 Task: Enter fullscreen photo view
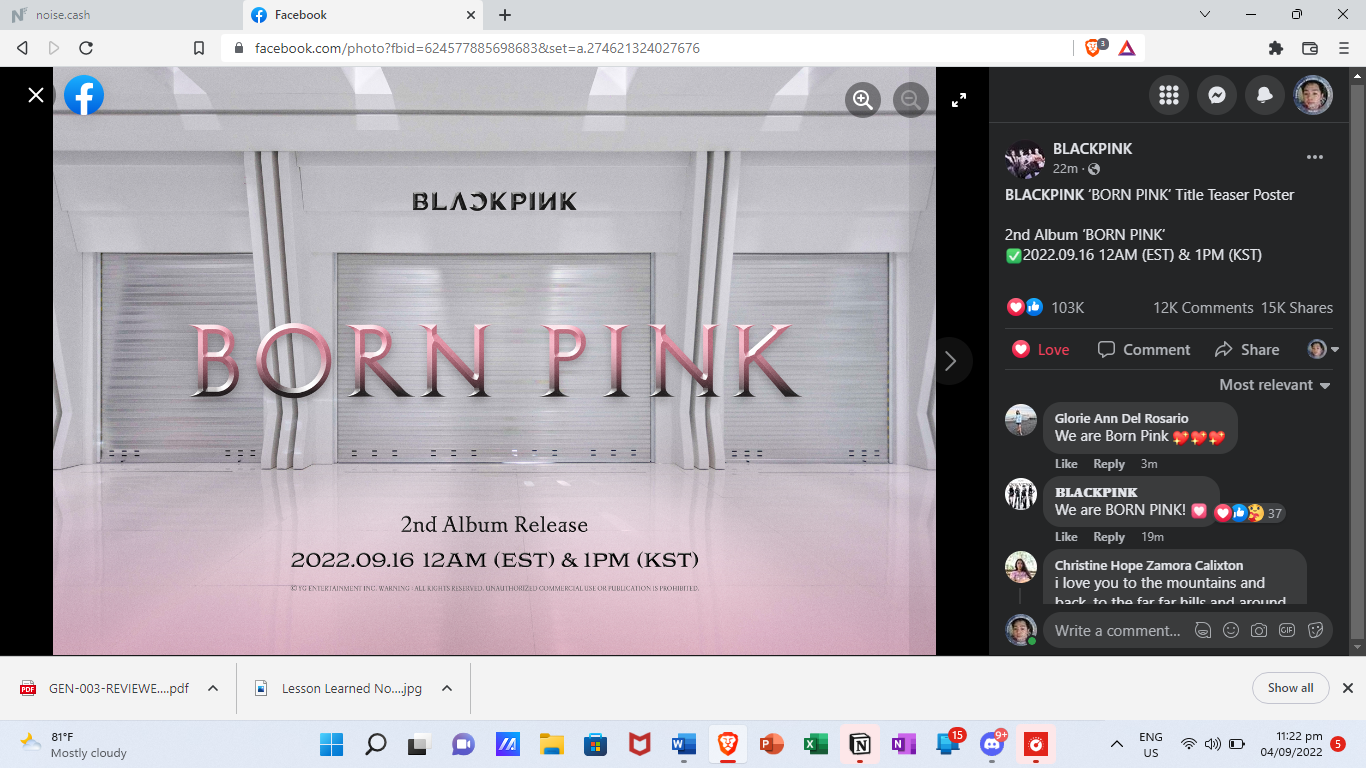tap(959, 99)
